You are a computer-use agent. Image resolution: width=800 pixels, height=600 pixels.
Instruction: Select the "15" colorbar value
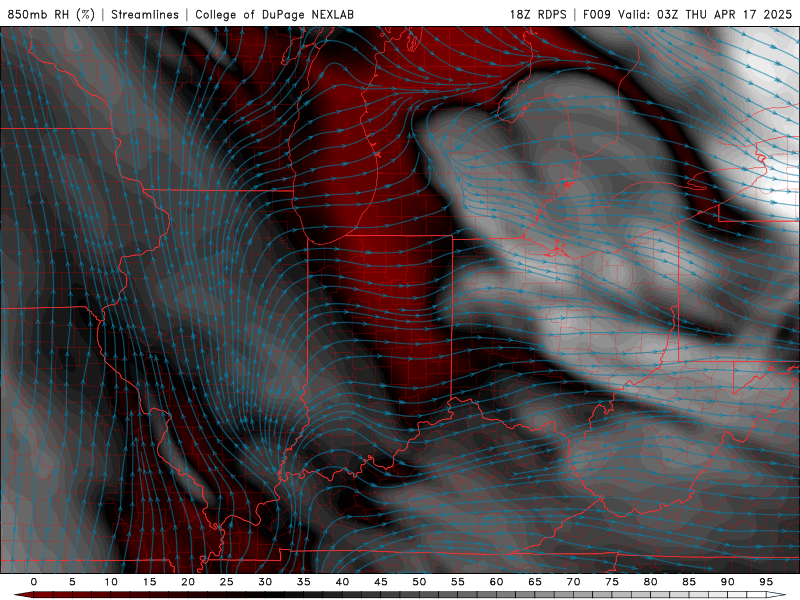coord(149,582)
